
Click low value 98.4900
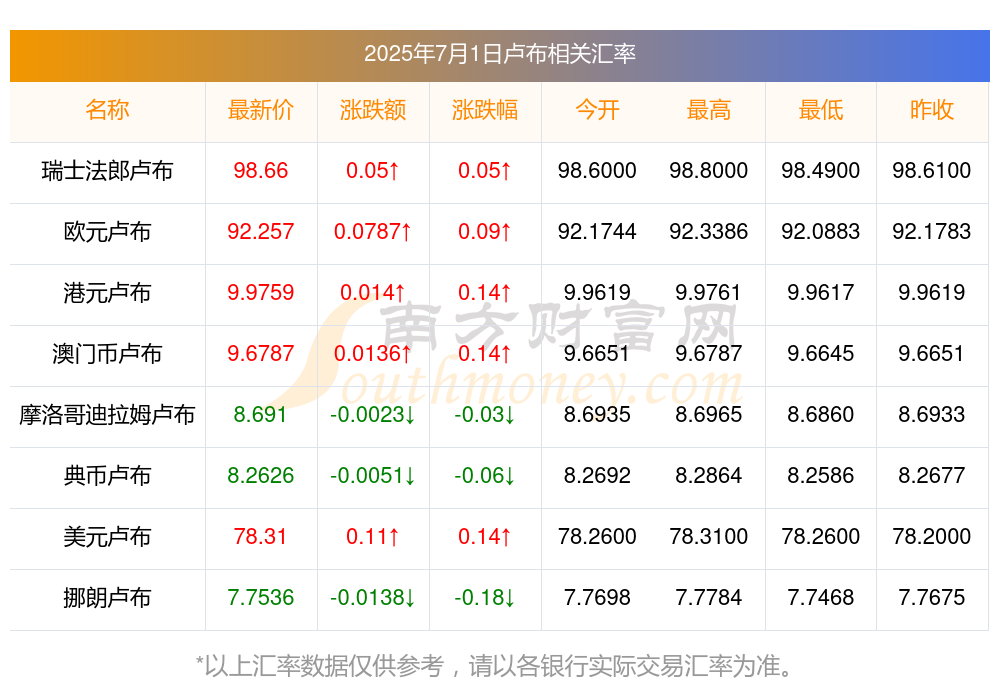point(821,170)
